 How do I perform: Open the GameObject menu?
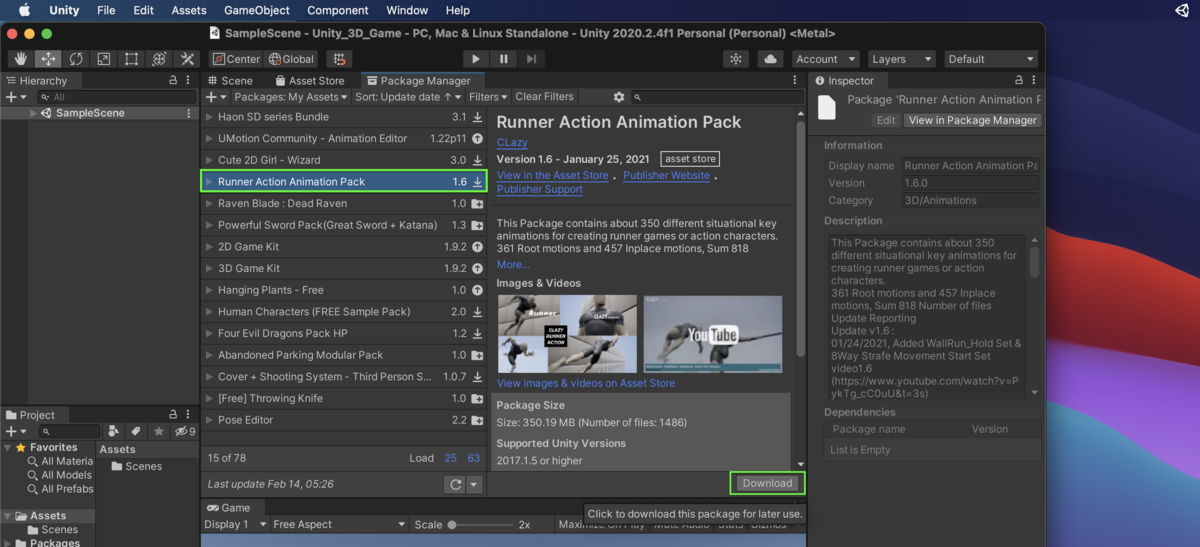[258, 11]
